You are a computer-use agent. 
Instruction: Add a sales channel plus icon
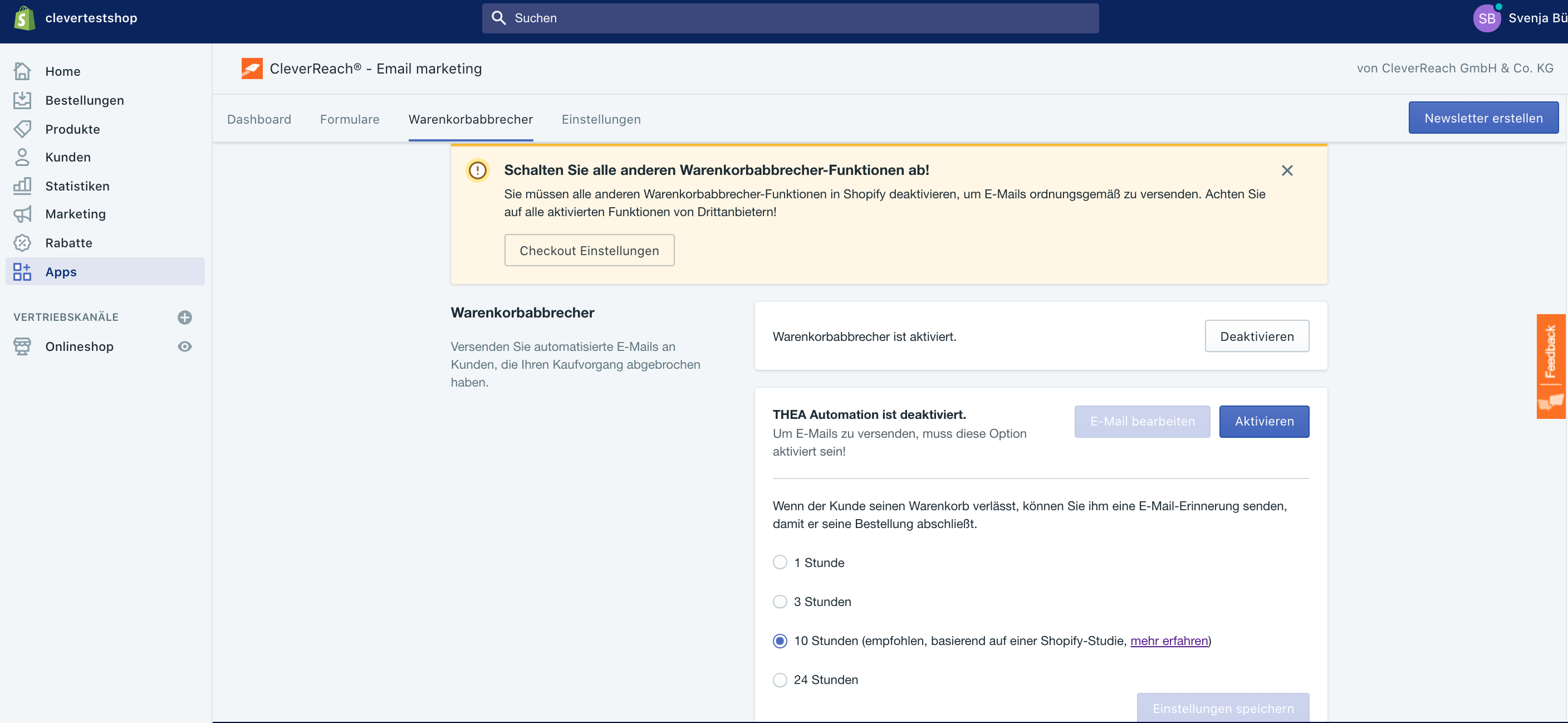click(184, 317)
